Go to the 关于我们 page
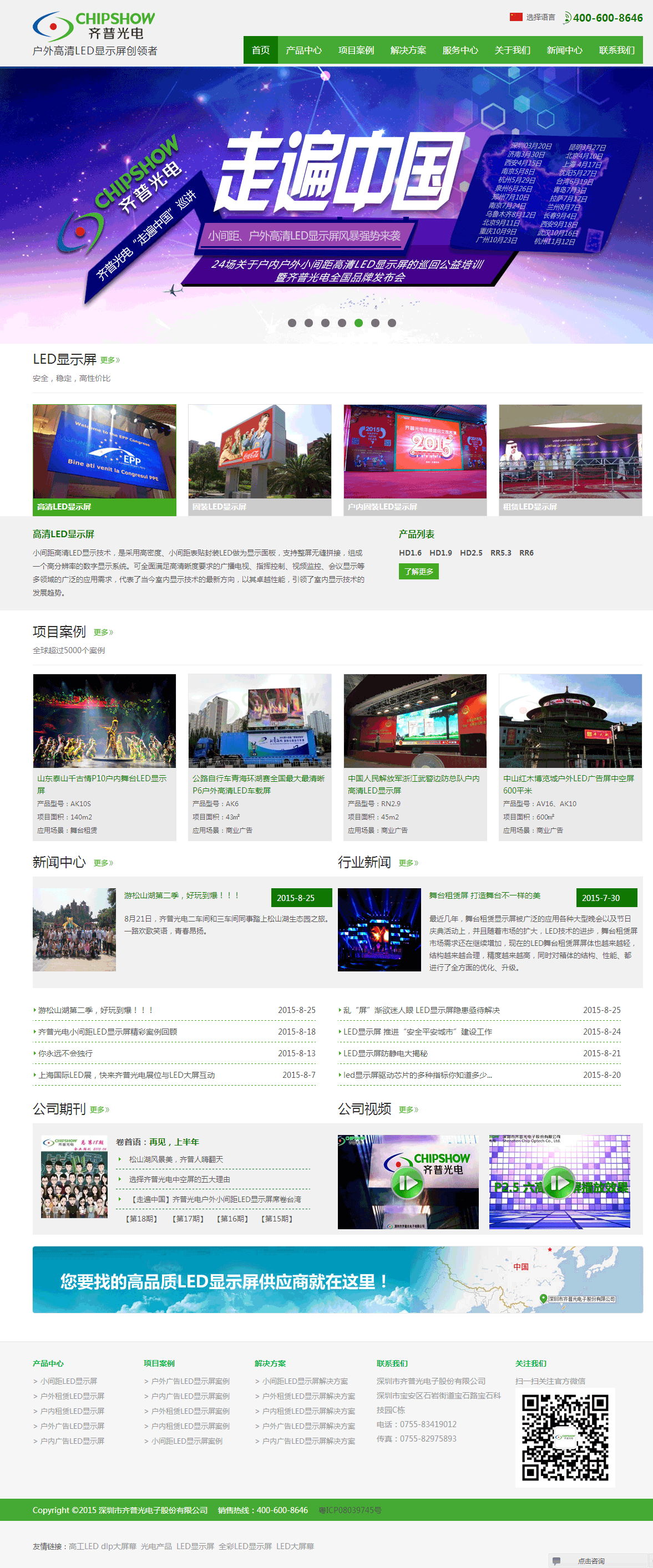The height and width of the screenshot is (1568, 653). pyautogui.click(x=512, y=50)
